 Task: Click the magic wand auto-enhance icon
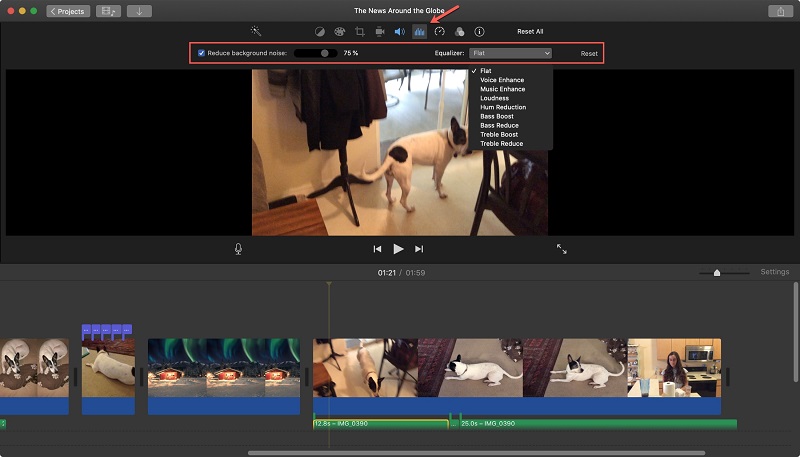tap(256, 32)
